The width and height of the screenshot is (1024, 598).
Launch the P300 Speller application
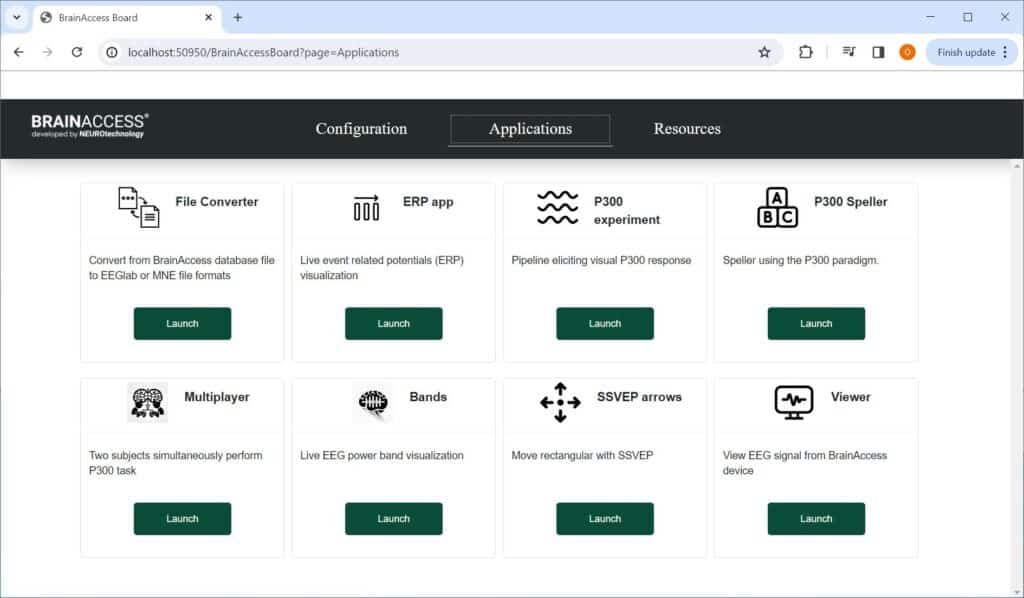pyautogui.click(x=816, y=323)
